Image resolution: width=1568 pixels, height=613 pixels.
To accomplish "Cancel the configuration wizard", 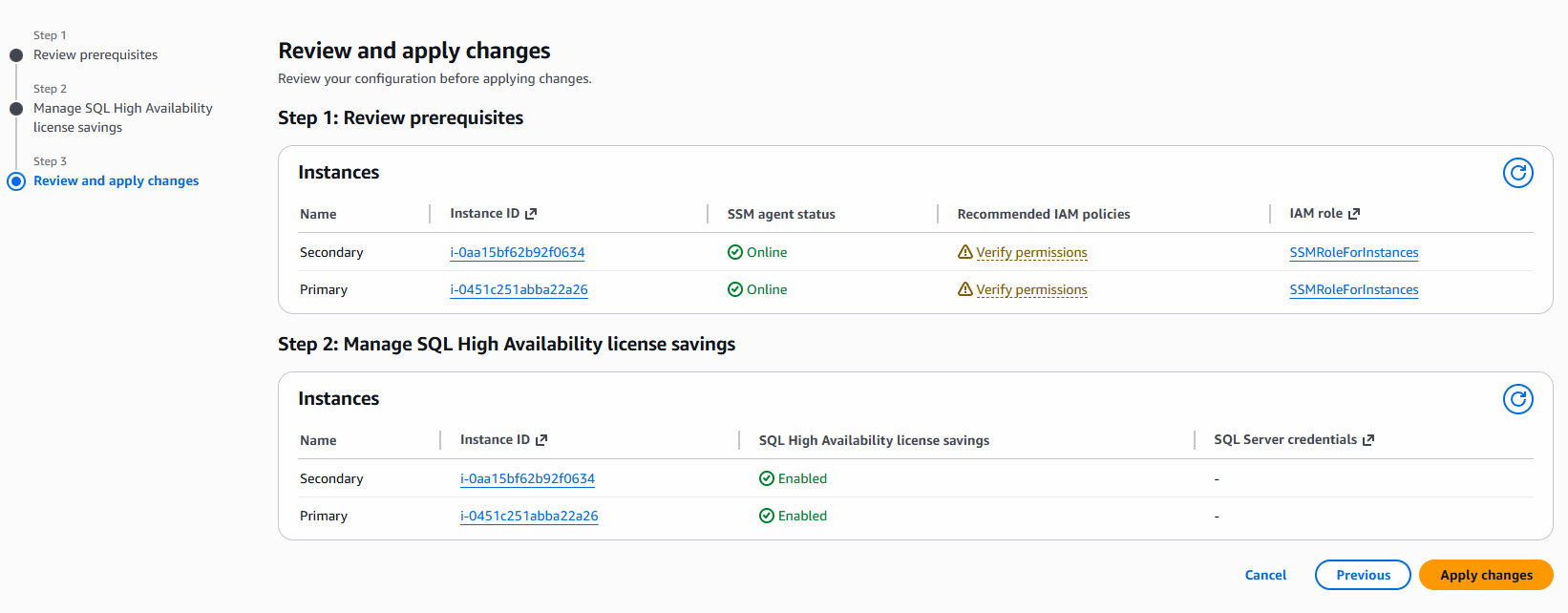I will [x=1265, y=575].
